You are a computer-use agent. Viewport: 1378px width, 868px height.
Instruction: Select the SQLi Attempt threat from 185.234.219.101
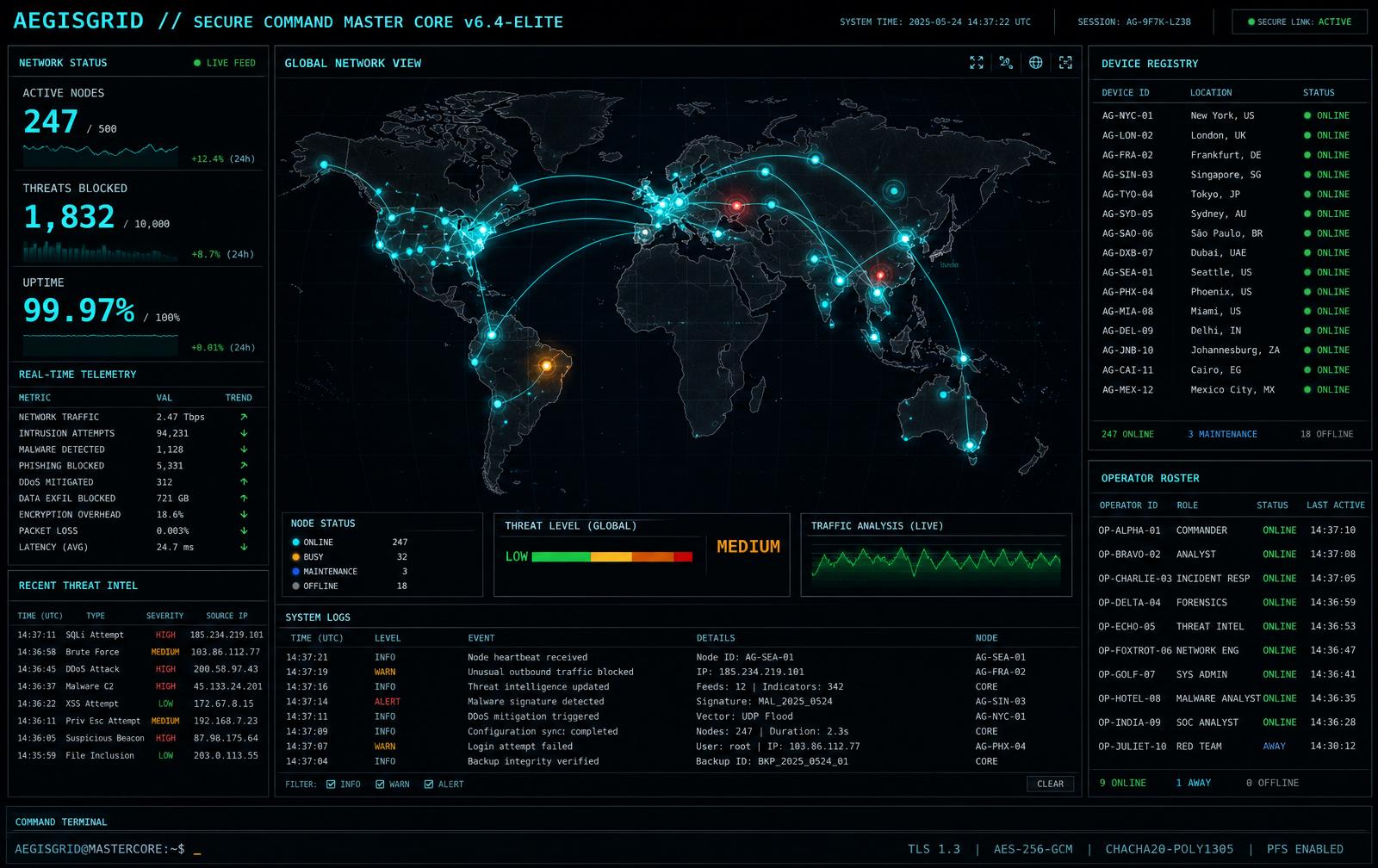coord(140,635)
